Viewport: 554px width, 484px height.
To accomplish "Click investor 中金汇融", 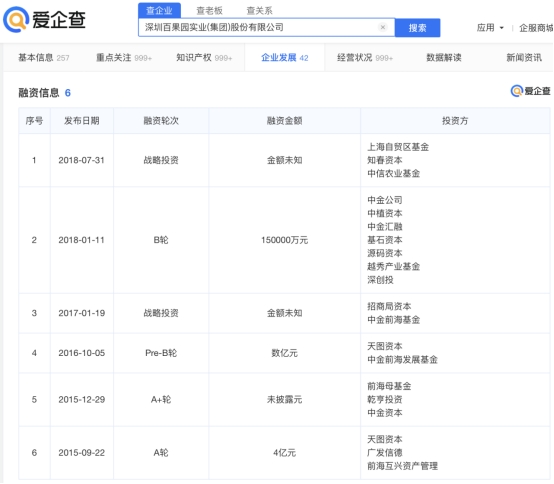I will pyautogui.click(x=385, y=226).
